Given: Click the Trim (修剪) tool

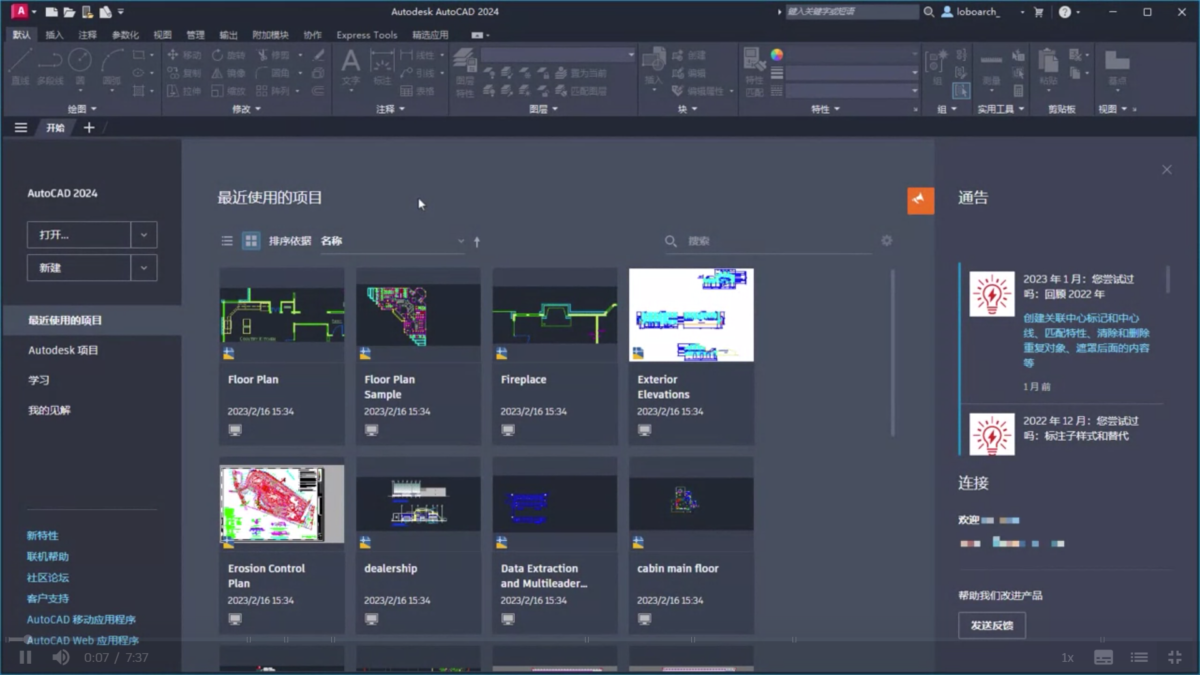Looking at the screenshot, I should click(273, 55).
